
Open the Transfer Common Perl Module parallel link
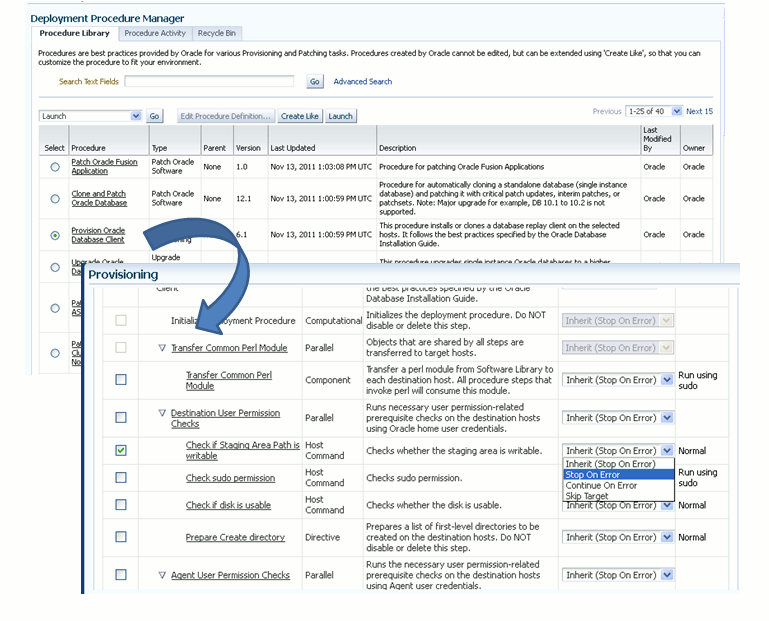(229, 348)
